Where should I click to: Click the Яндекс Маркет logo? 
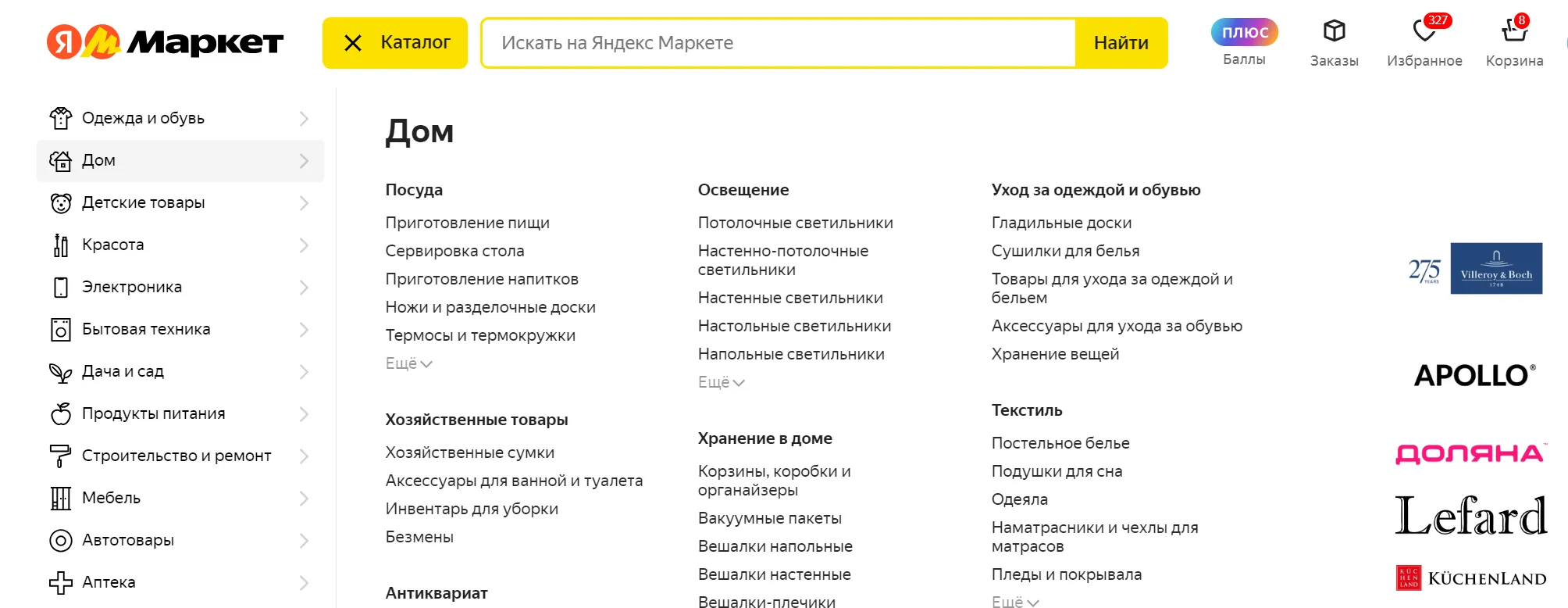click(165, 42)
